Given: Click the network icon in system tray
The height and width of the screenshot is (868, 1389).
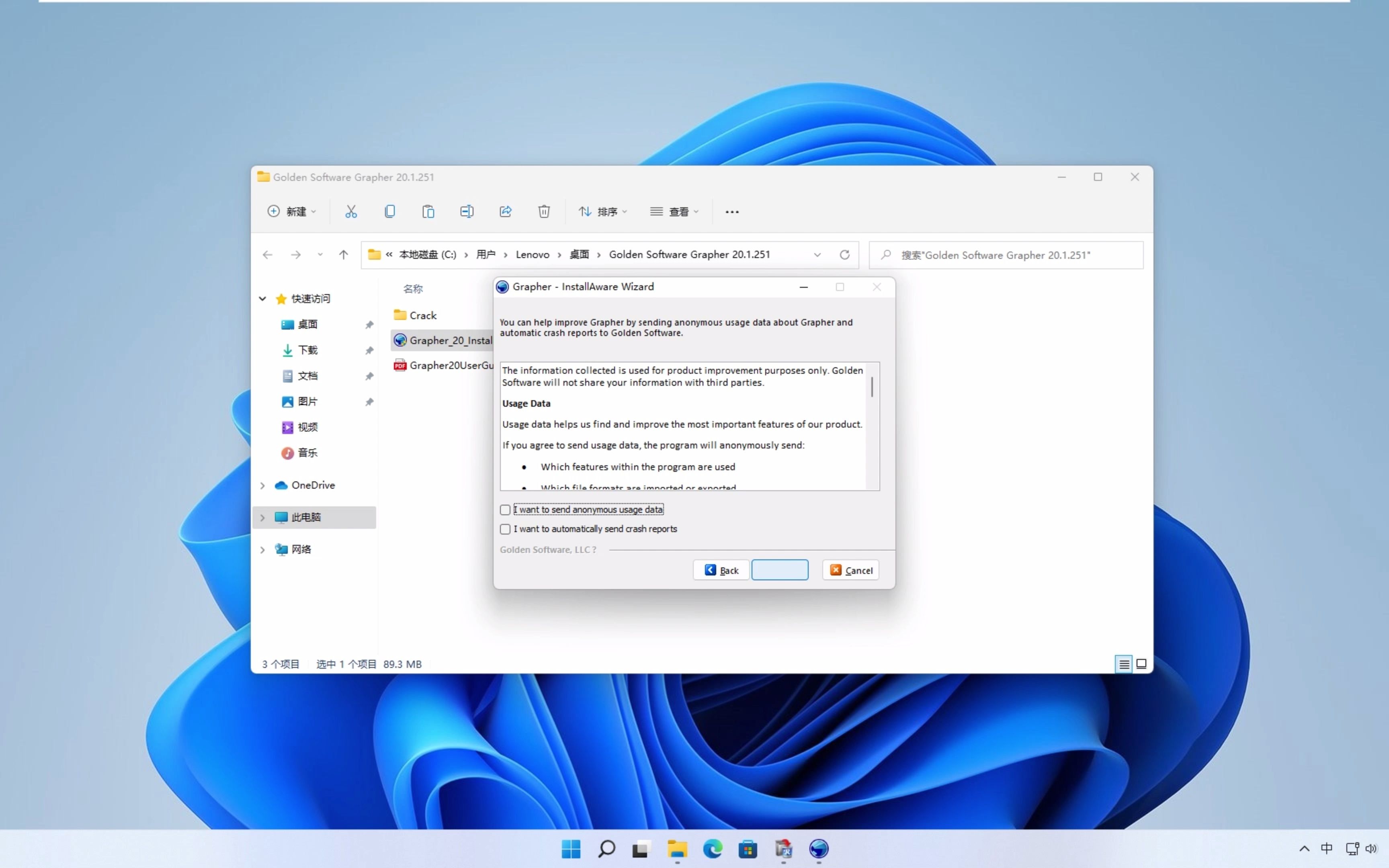Looking at the screenshot, I should coord(1352,848).
